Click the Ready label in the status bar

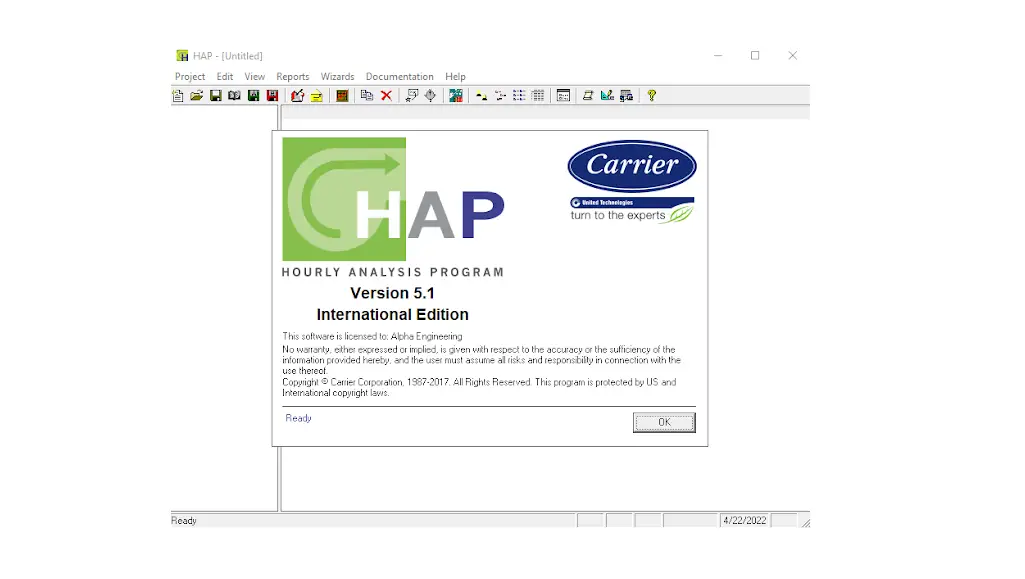(x=183, y=520)
